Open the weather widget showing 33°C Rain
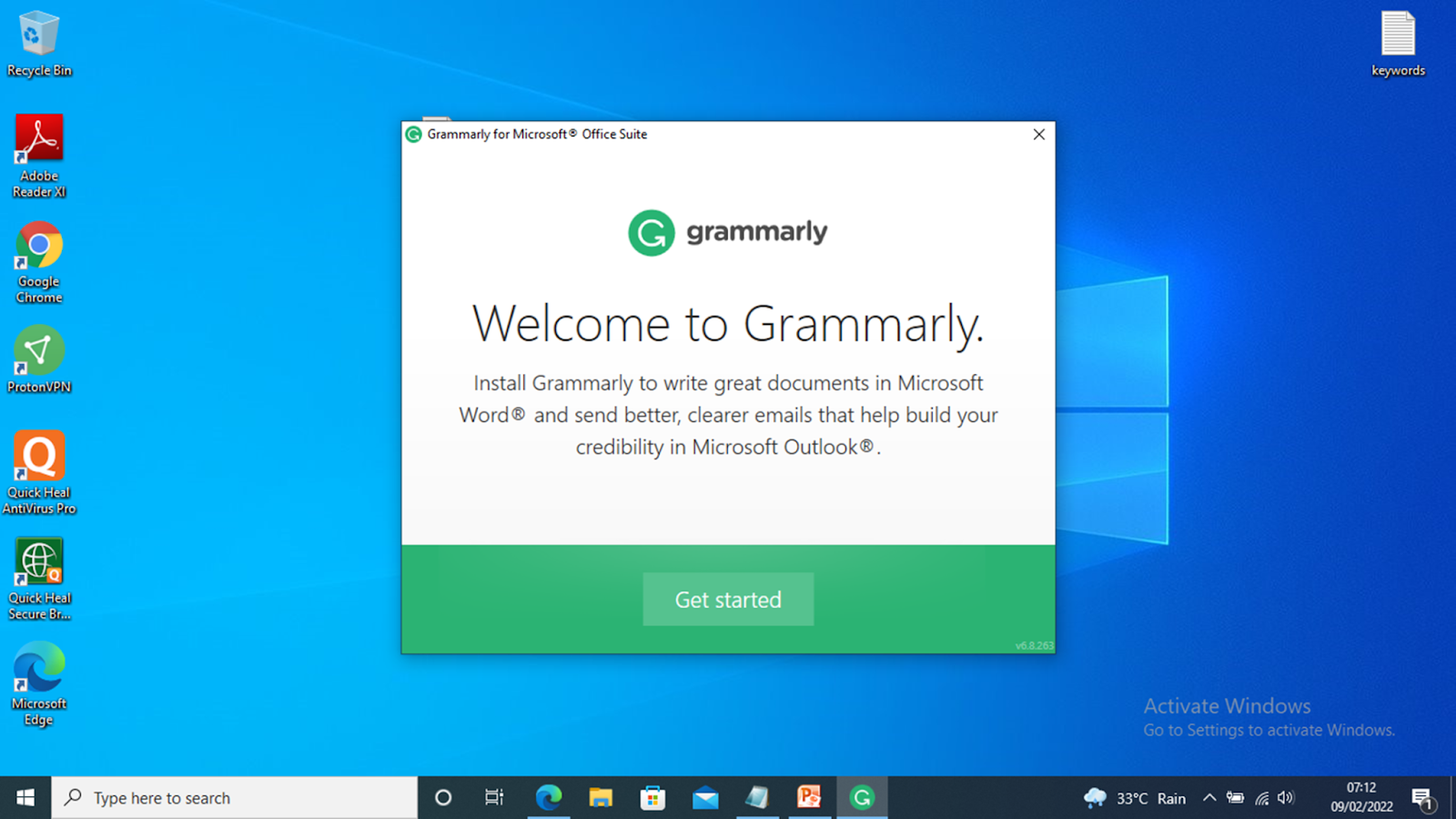 pos(1135,798)
